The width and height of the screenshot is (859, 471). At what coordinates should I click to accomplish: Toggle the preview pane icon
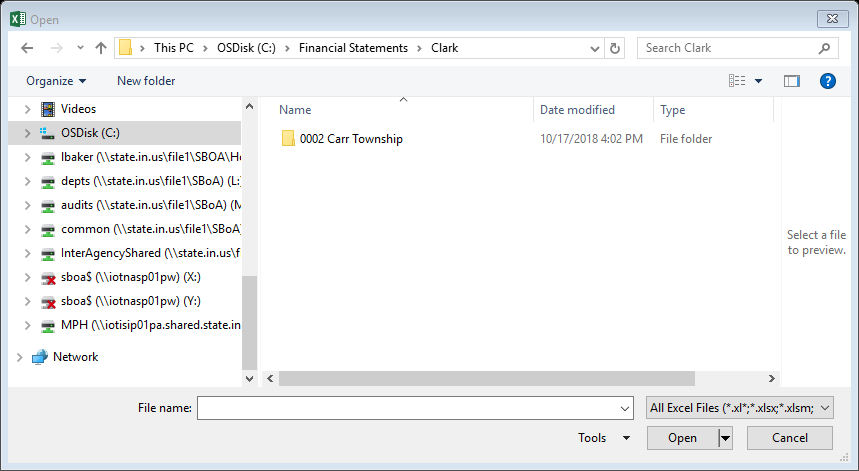point(792,81)
